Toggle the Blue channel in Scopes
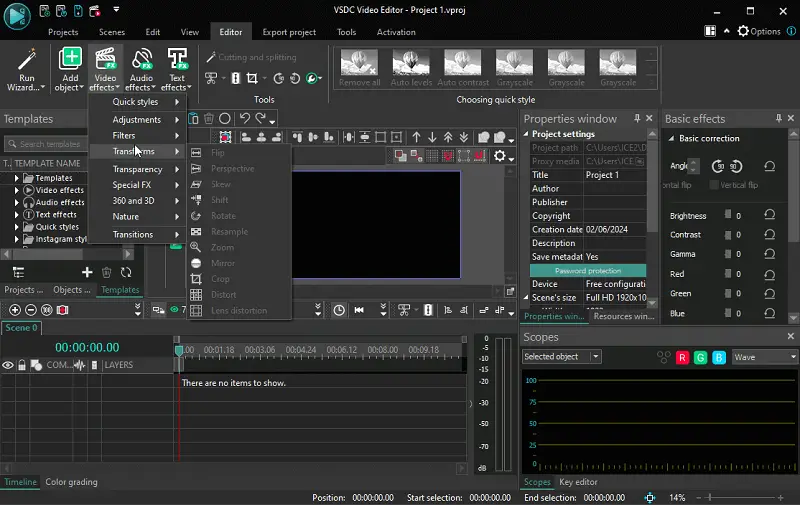Image resolution: width=800 pixels, height=505 pixels. point(719,358)
